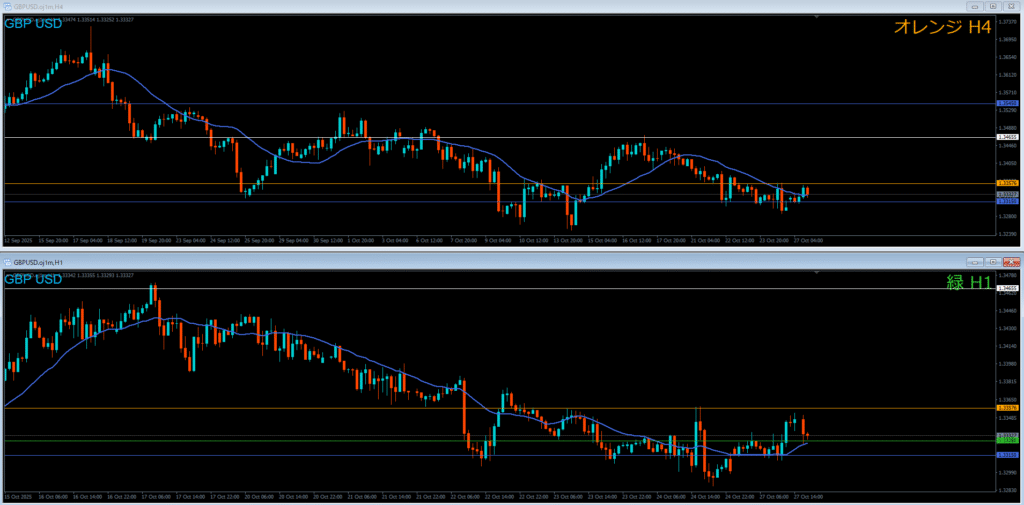Select the orange horizontal line in H1 chart
The image size is (1024, 505).
300,408
